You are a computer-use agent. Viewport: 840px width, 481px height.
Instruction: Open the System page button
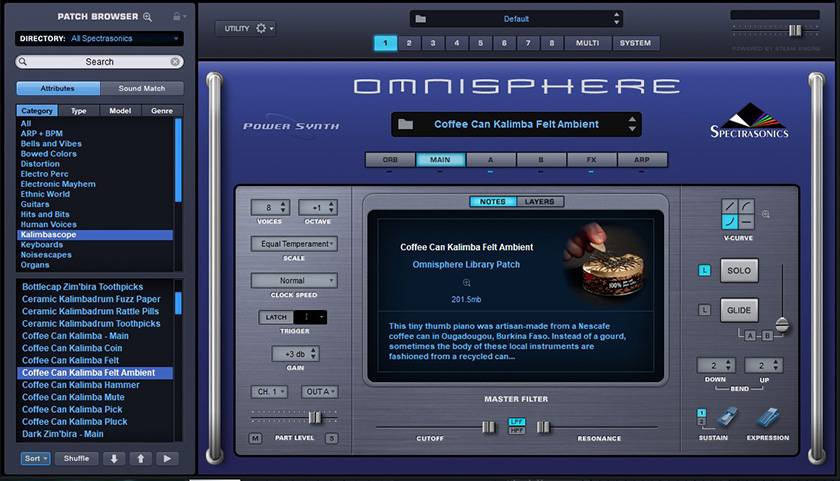pos(635,43)
